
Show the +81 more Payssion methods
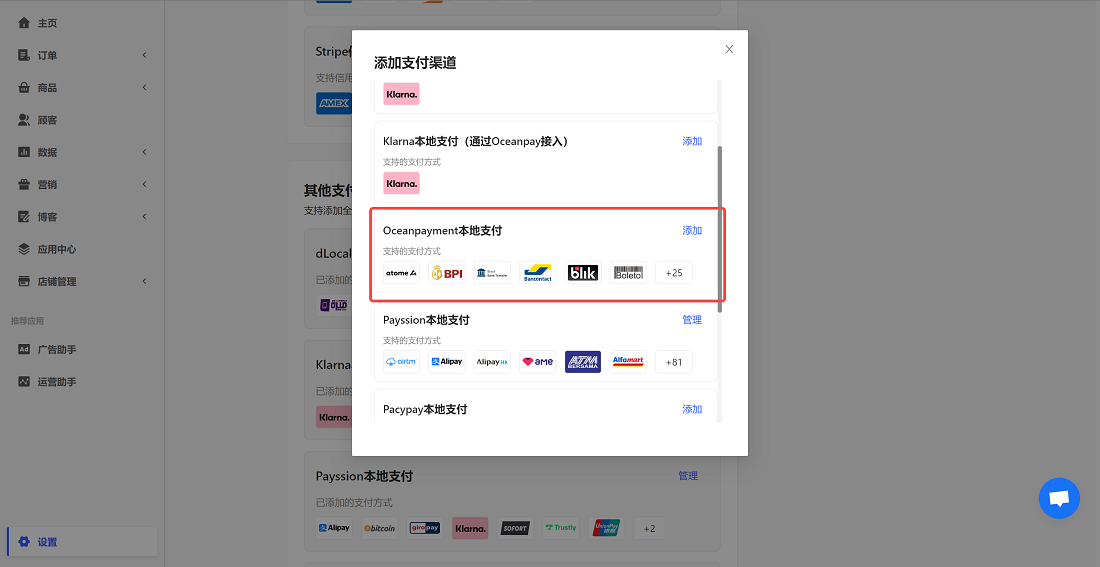[674, 362]
